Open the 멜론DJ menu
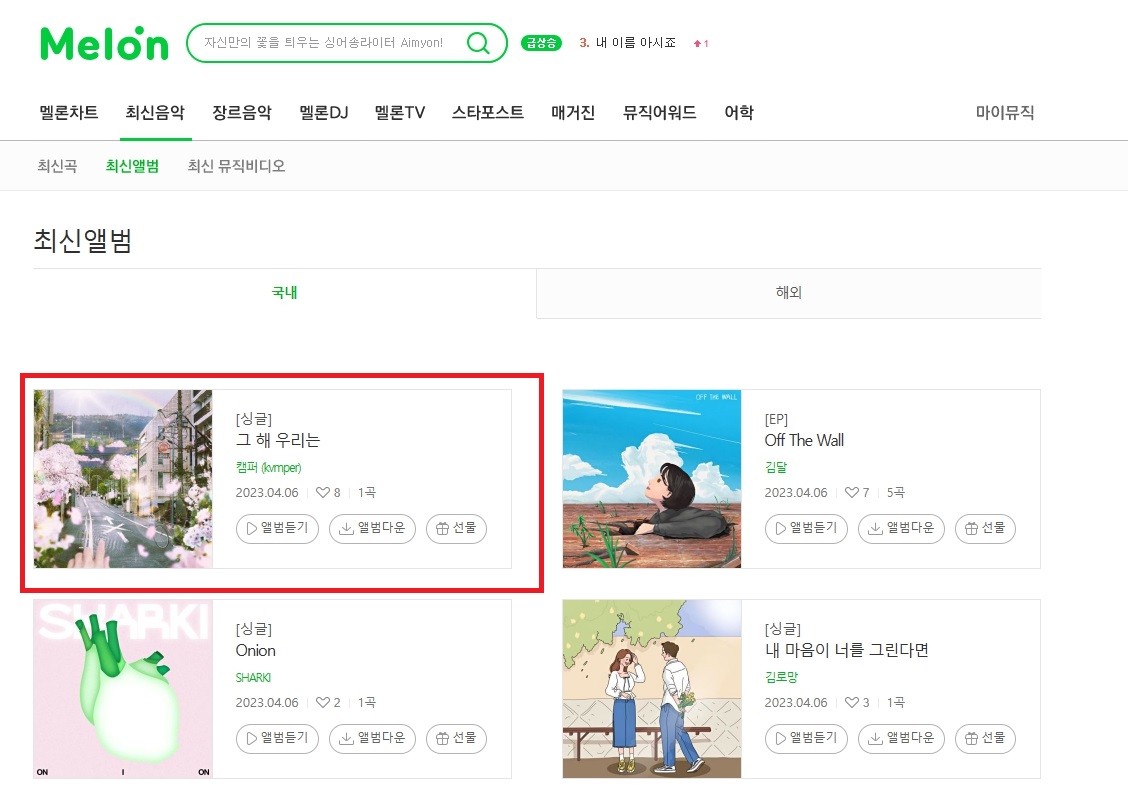Screen dimensions: 1128x791 pyautogui.click(x=324, y=113)
